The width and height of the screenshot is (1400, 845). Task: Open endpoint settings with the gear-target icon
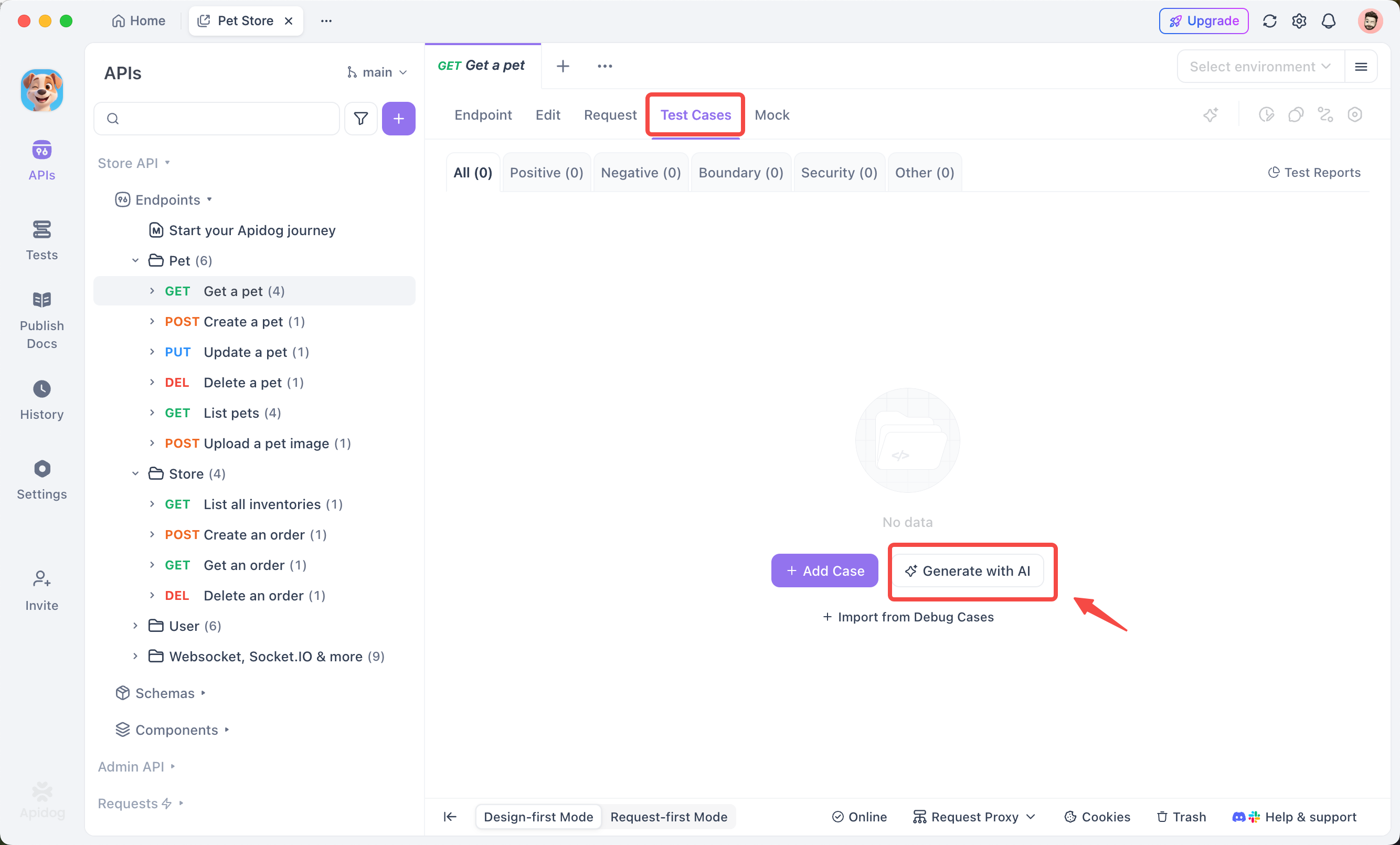1355,114
